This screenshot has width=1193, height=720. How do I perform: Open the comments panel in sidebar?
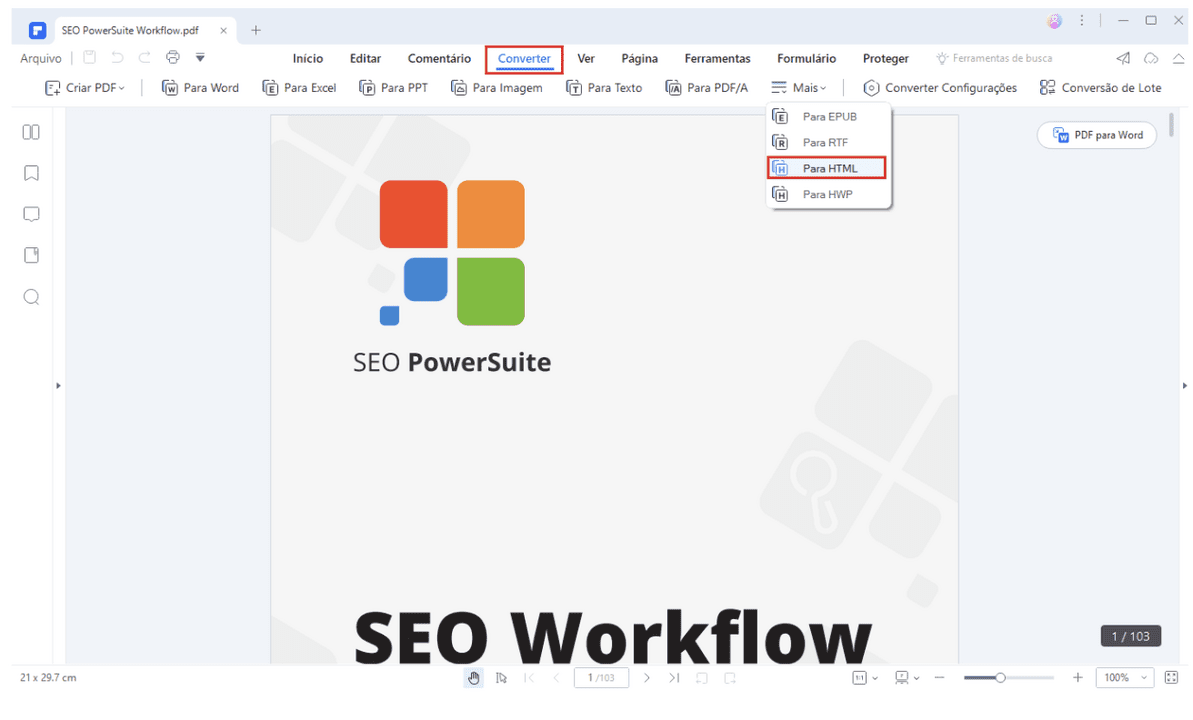coord(31,214)
